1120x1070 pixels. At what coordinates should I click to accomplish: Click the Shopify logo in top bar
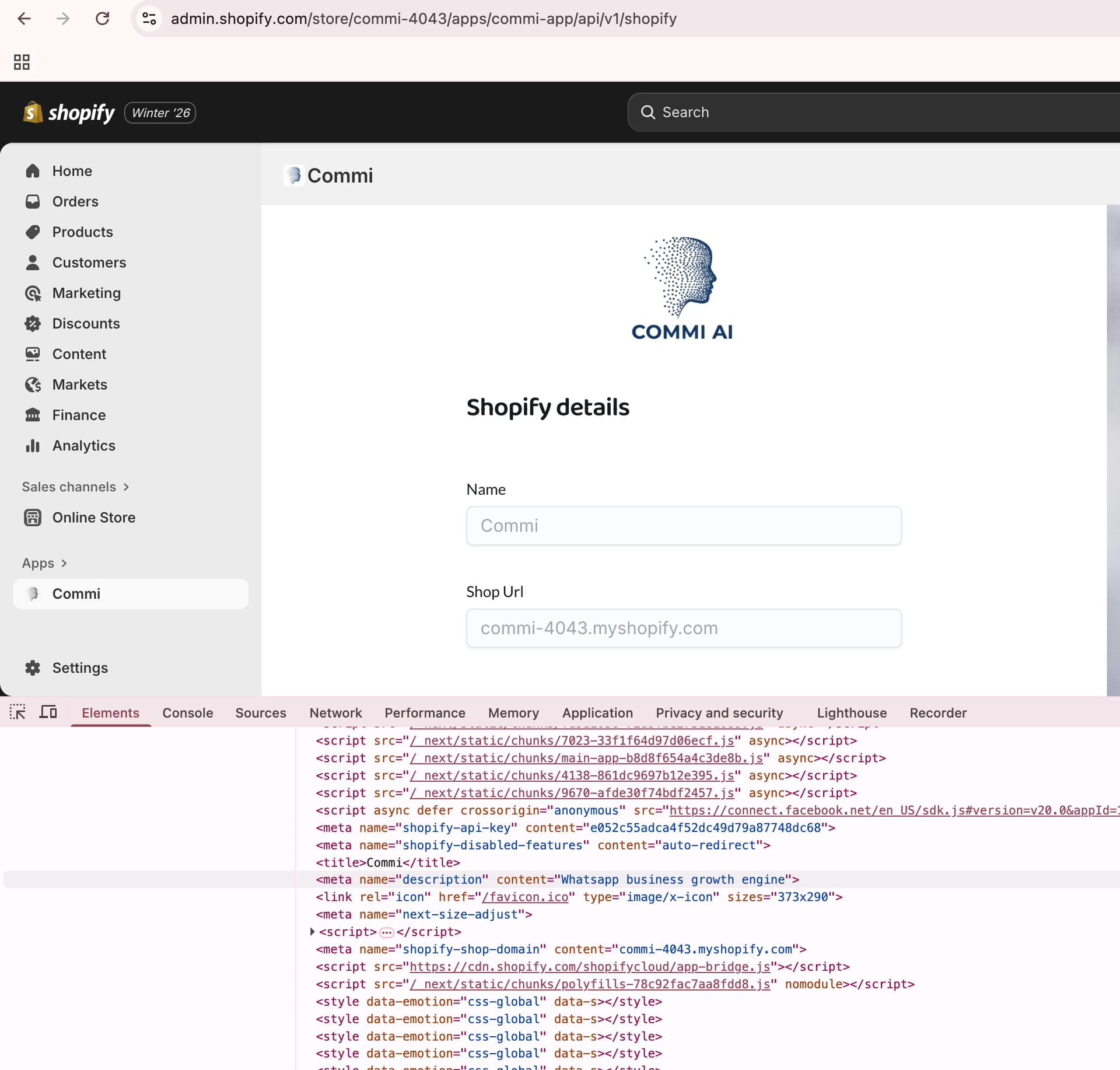(69, 113)
